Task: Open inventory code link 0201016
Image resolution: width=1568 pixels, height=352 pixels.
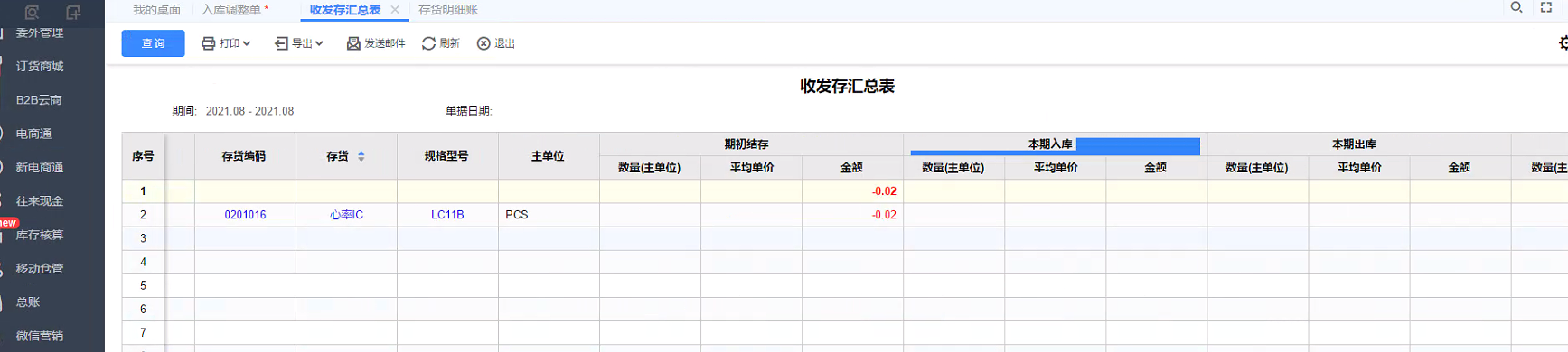Action: 245,215
